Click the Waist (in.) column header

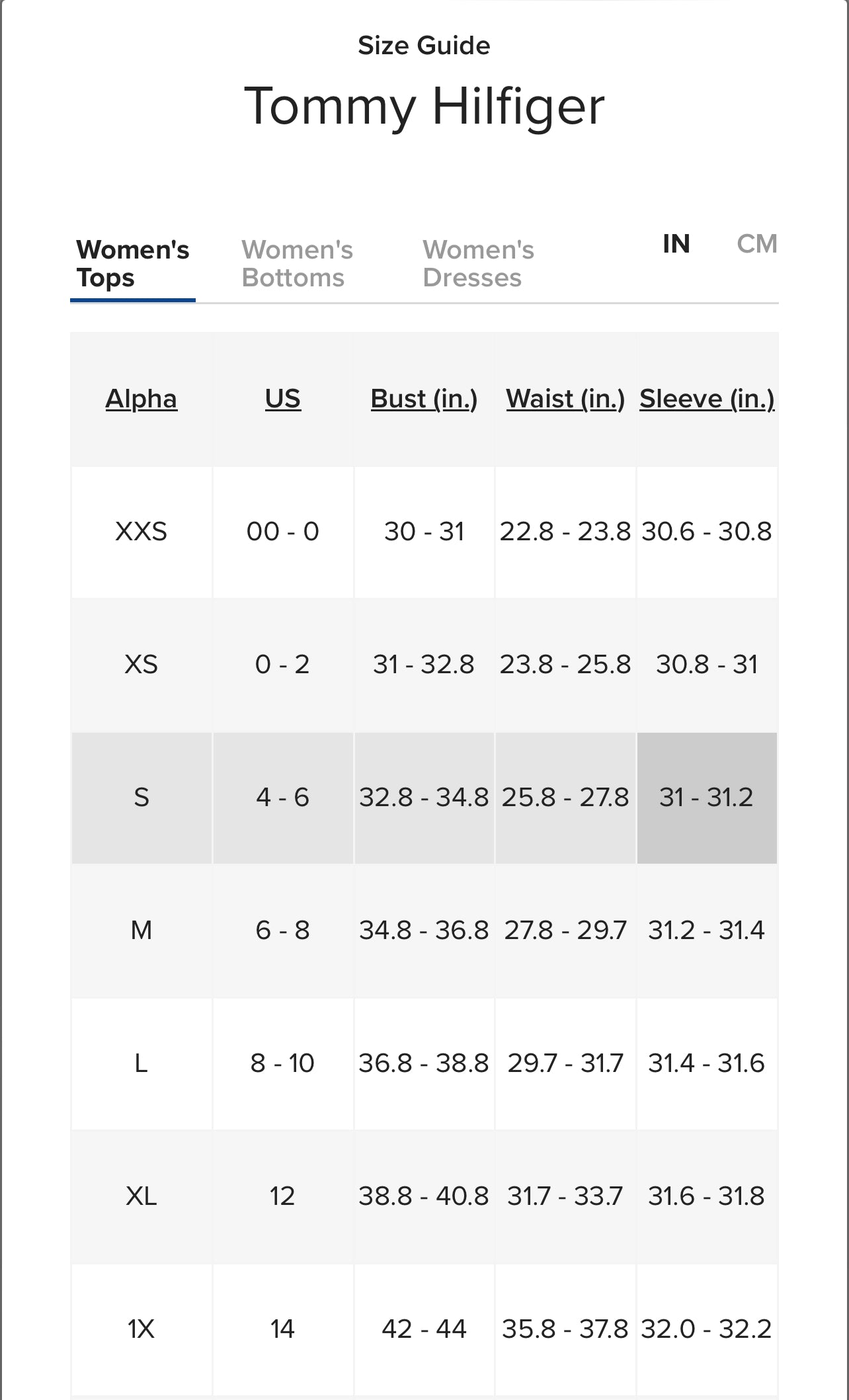click(x=565, y=399)
